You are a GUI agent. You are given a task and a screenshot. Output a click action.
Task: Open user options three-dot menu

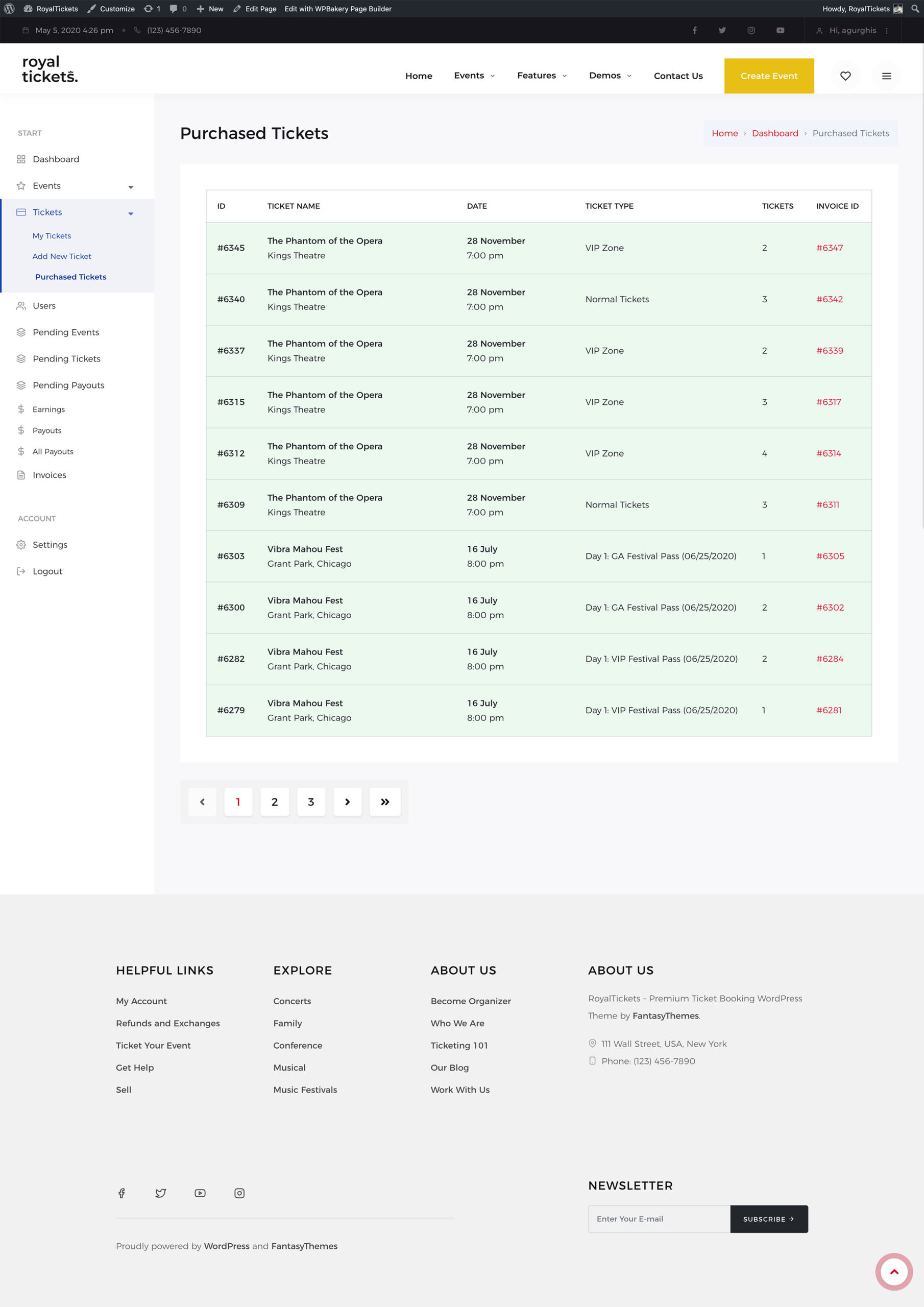886,31
